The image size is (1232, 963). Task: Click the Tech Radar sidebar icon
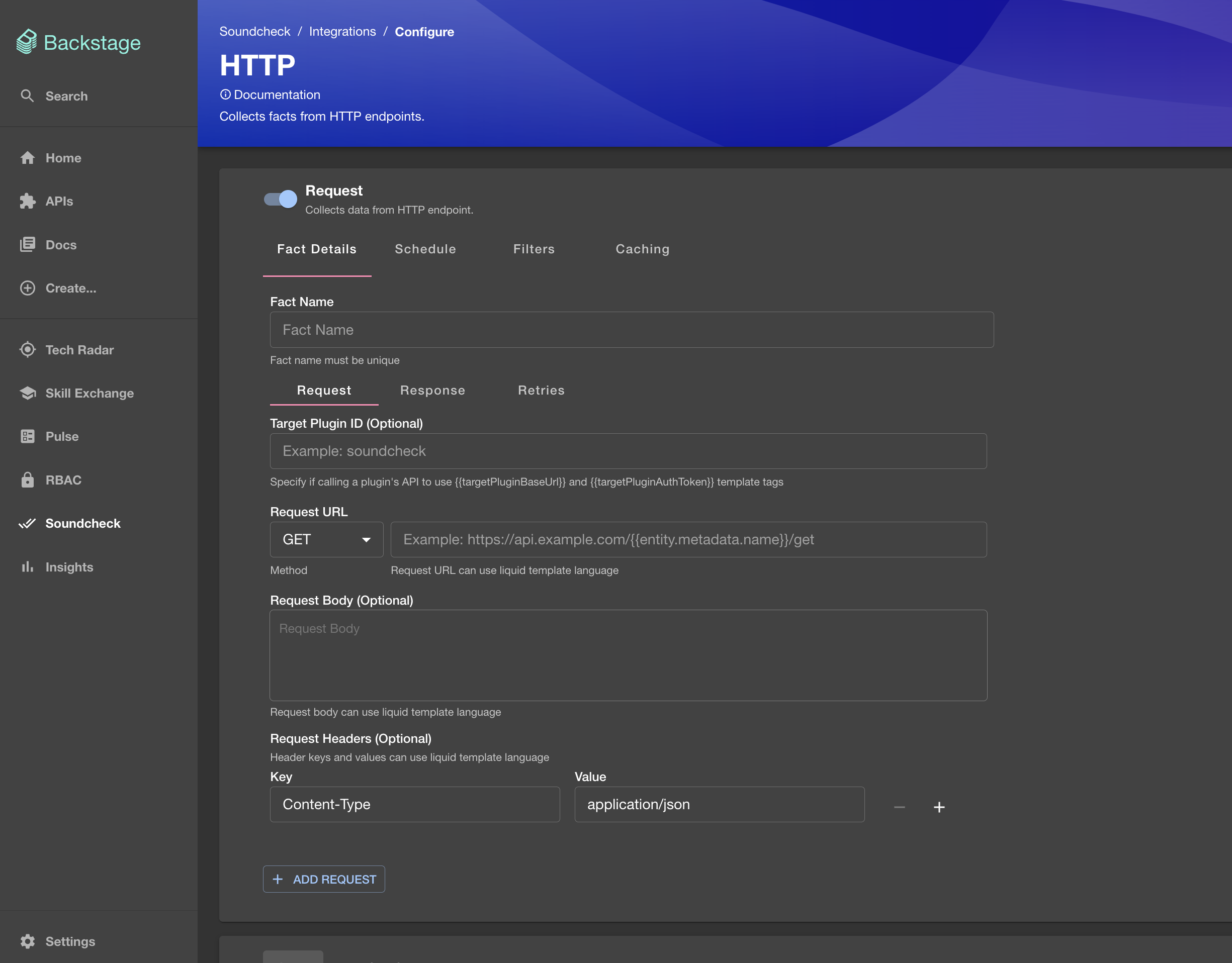(27, 349)
